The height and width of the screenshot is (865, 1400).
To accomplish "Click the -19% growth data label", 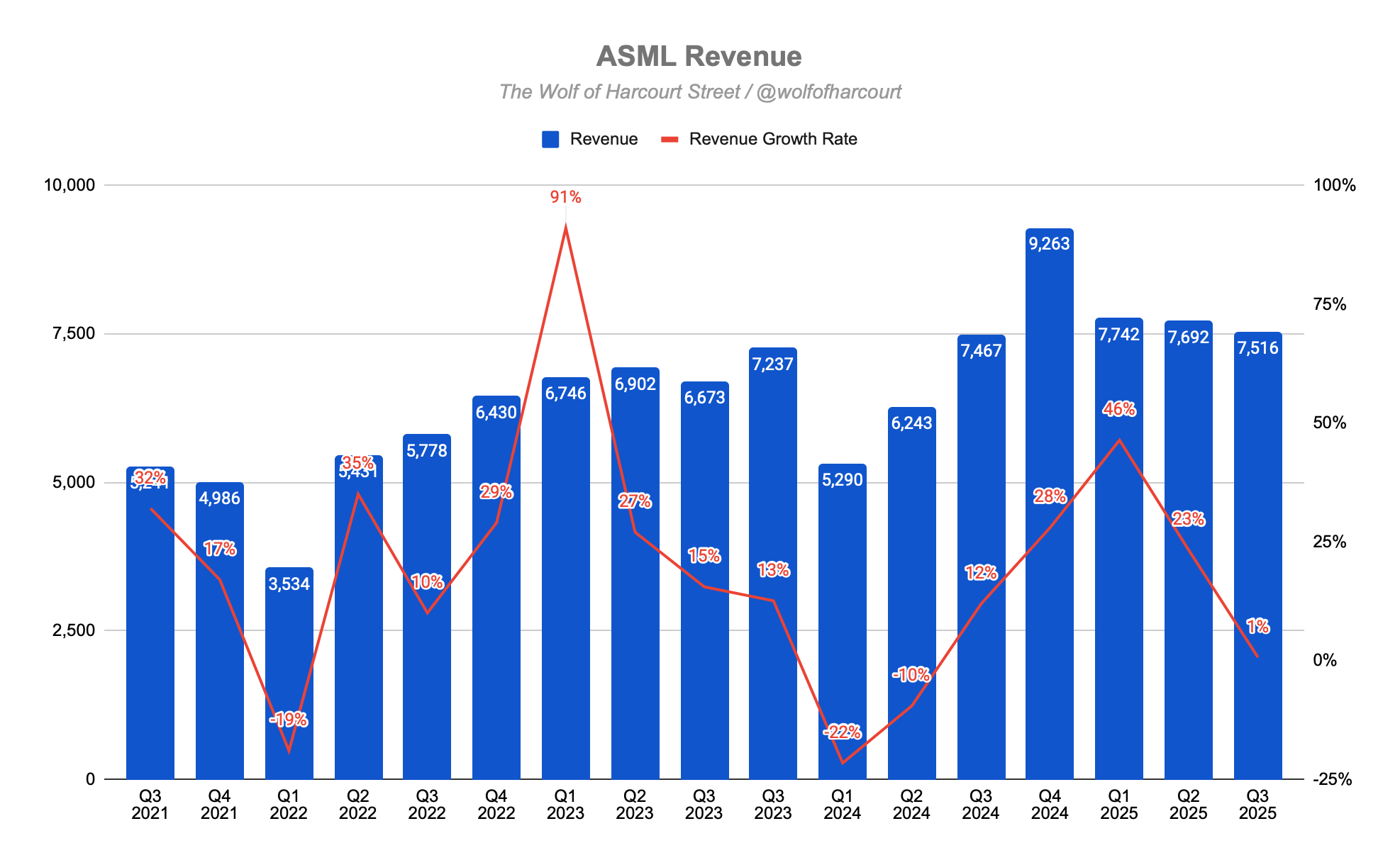I will (x=289, y=720).
